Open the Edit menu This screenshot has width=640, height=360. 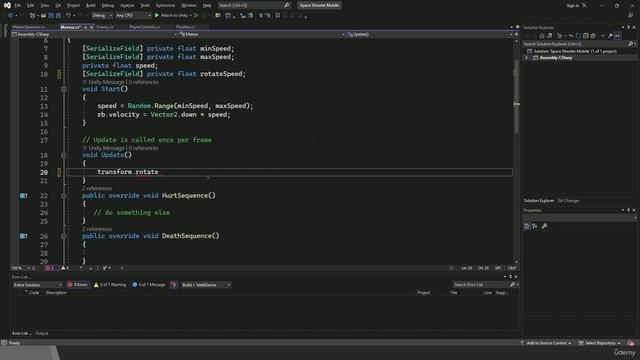[31, 5]
